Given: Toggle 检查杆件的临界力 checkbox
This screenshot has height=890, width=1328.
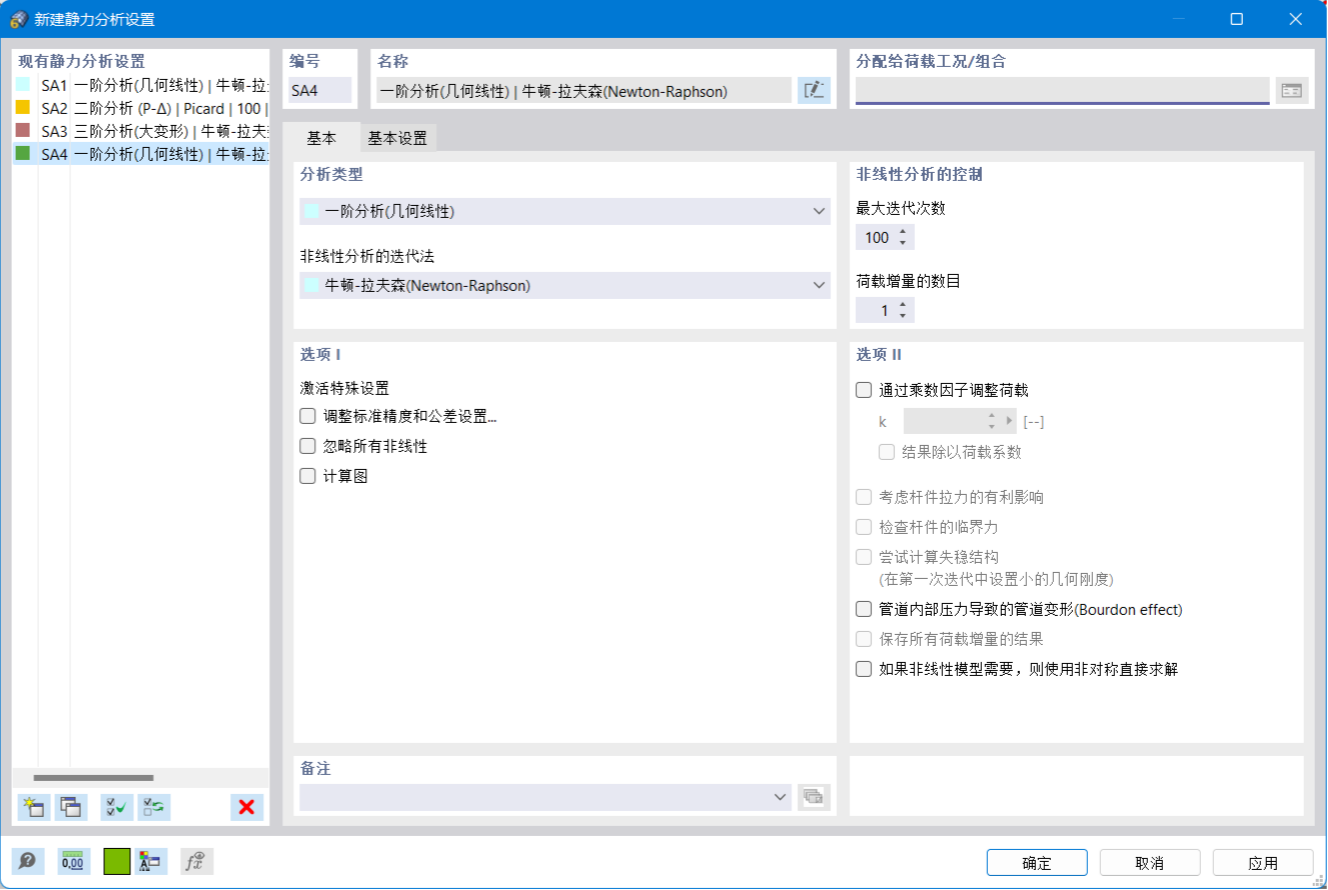Looking at the screenshot, I should tap(864, 527).
